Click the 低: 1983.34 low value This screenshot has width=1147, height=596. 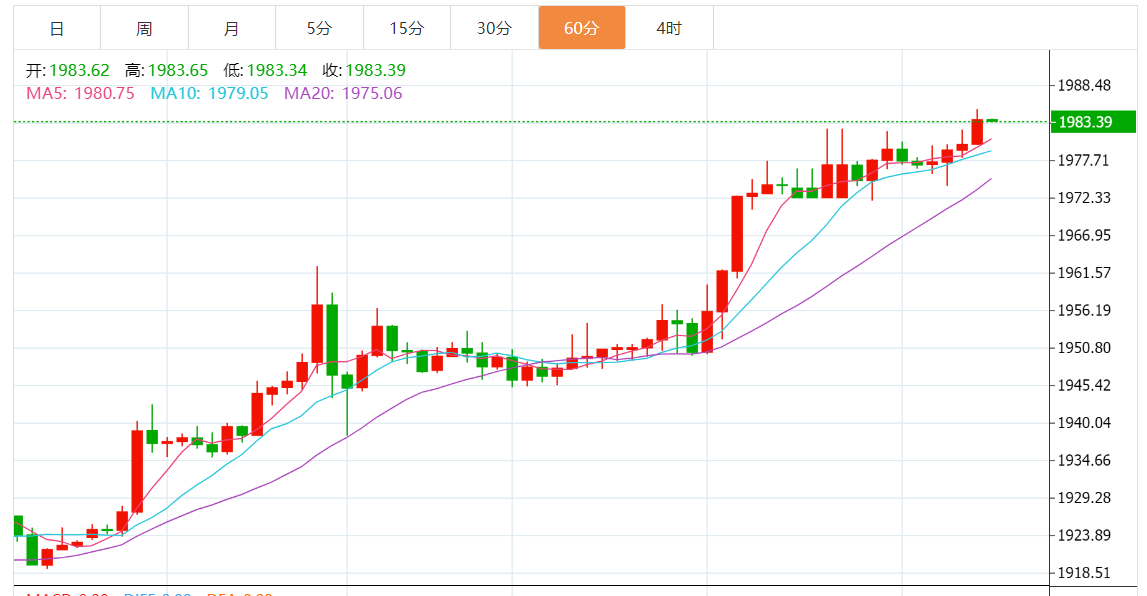click(265, 70)
